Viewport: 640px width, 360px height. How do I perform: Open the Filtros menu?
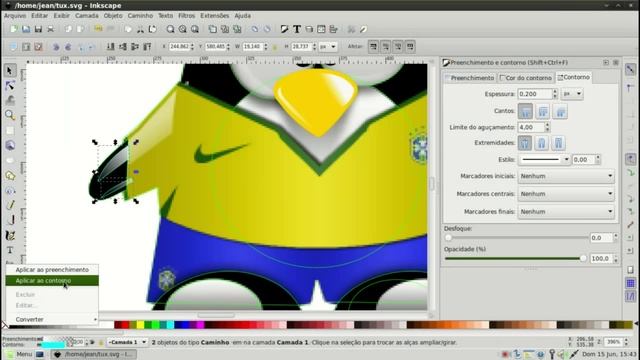[187, 16]
